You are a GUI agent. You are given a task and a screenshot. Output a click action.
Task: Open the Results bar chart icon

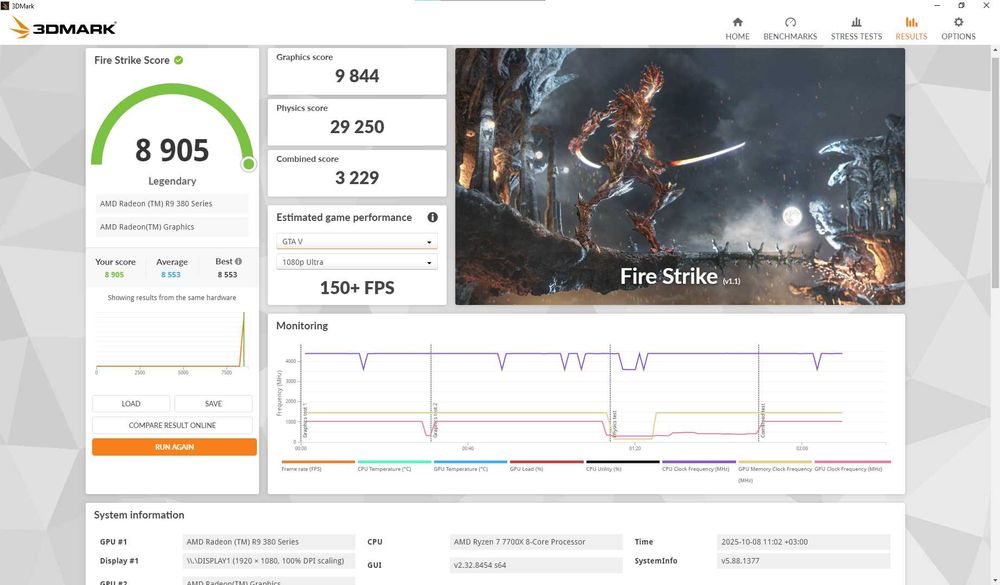[911, 22]
